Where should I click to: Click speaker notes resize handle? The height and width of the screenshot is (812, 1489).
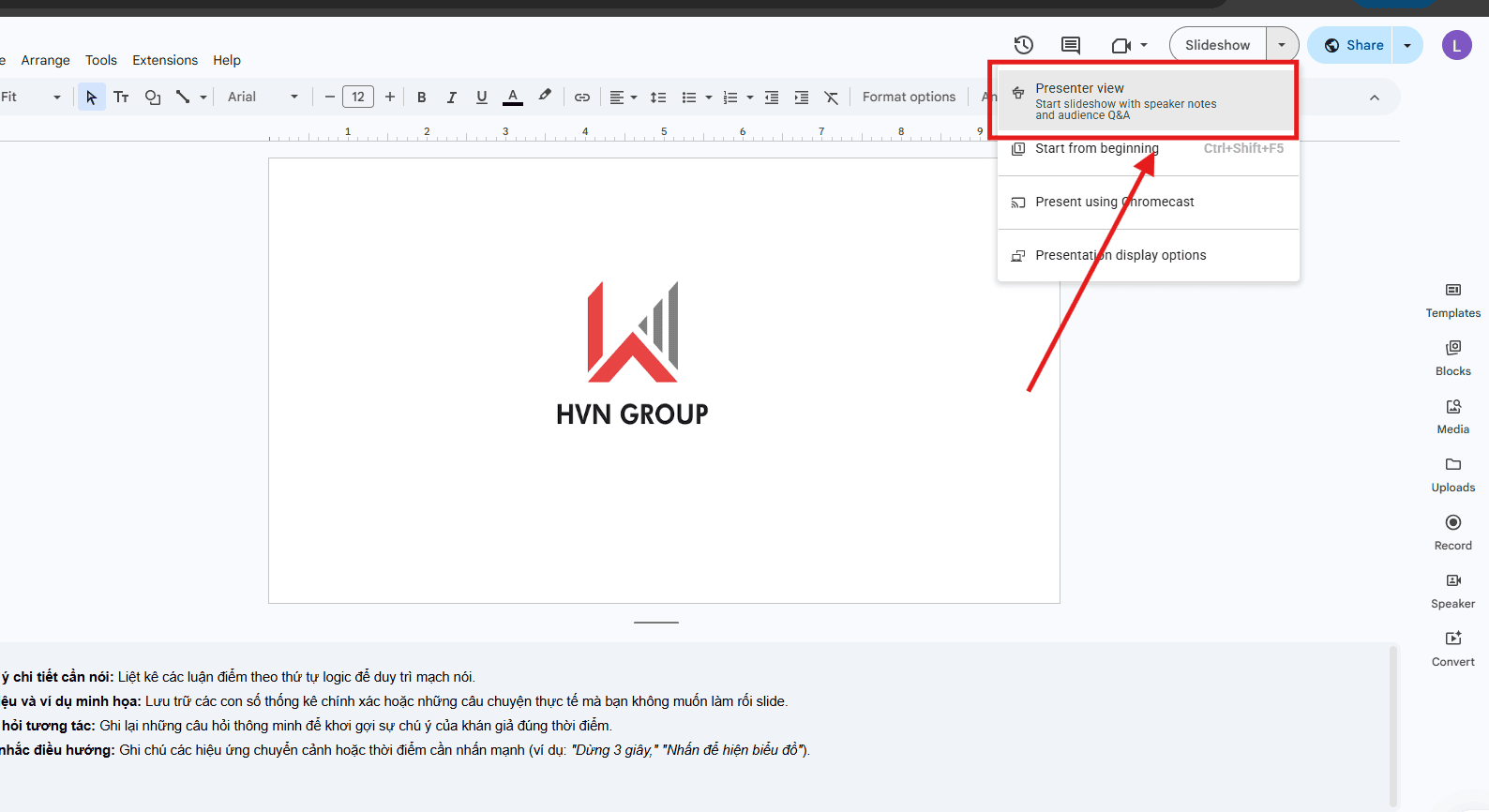tap(656, 622)
